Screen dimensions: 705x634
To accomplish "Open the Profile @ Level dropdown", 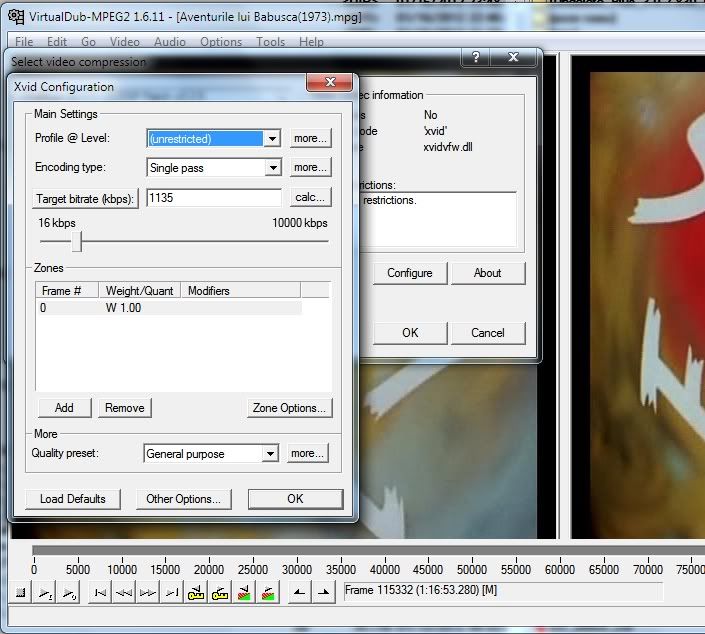I will [272, 139].
